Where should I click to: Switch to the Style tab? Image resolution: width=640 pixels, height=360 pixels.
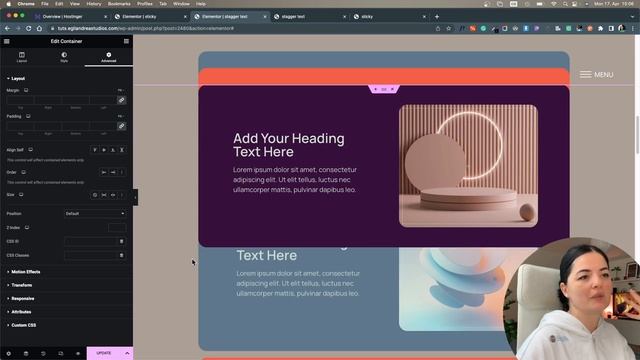(x=64, y=57)
